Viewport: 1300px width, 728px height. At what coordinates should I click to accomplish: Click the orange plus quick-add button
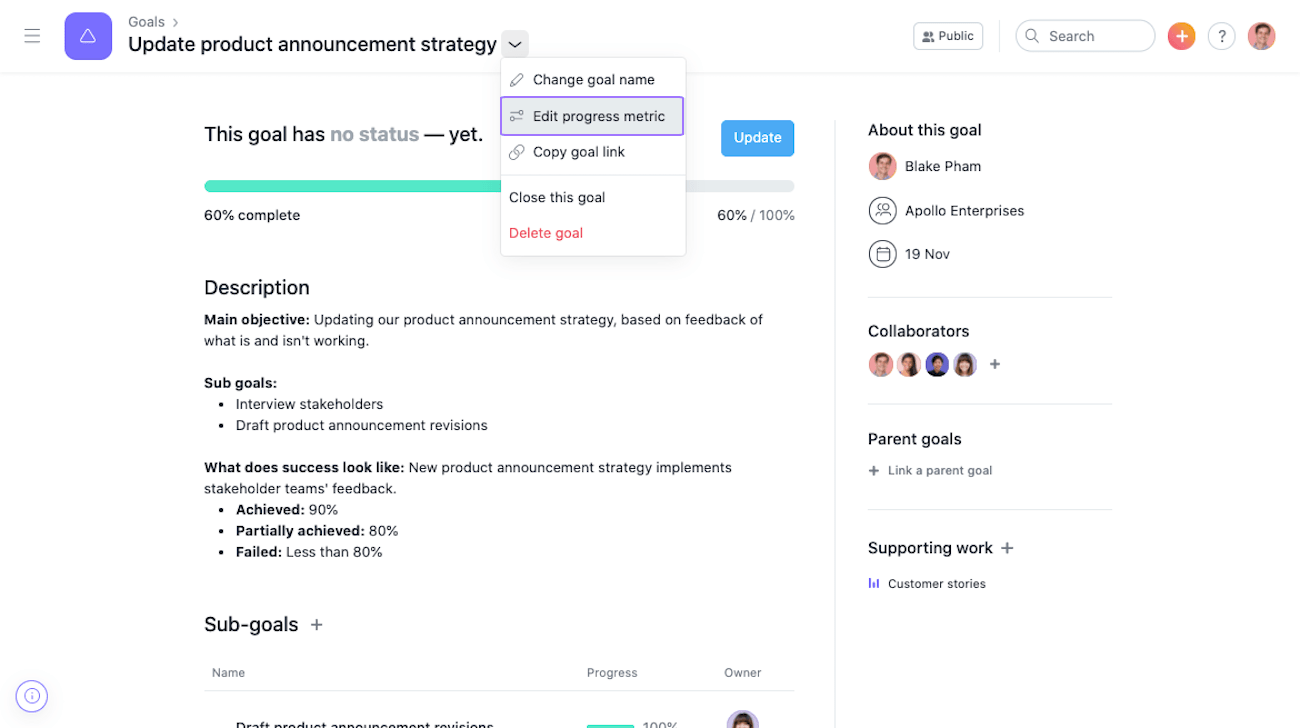[1181, 36]
